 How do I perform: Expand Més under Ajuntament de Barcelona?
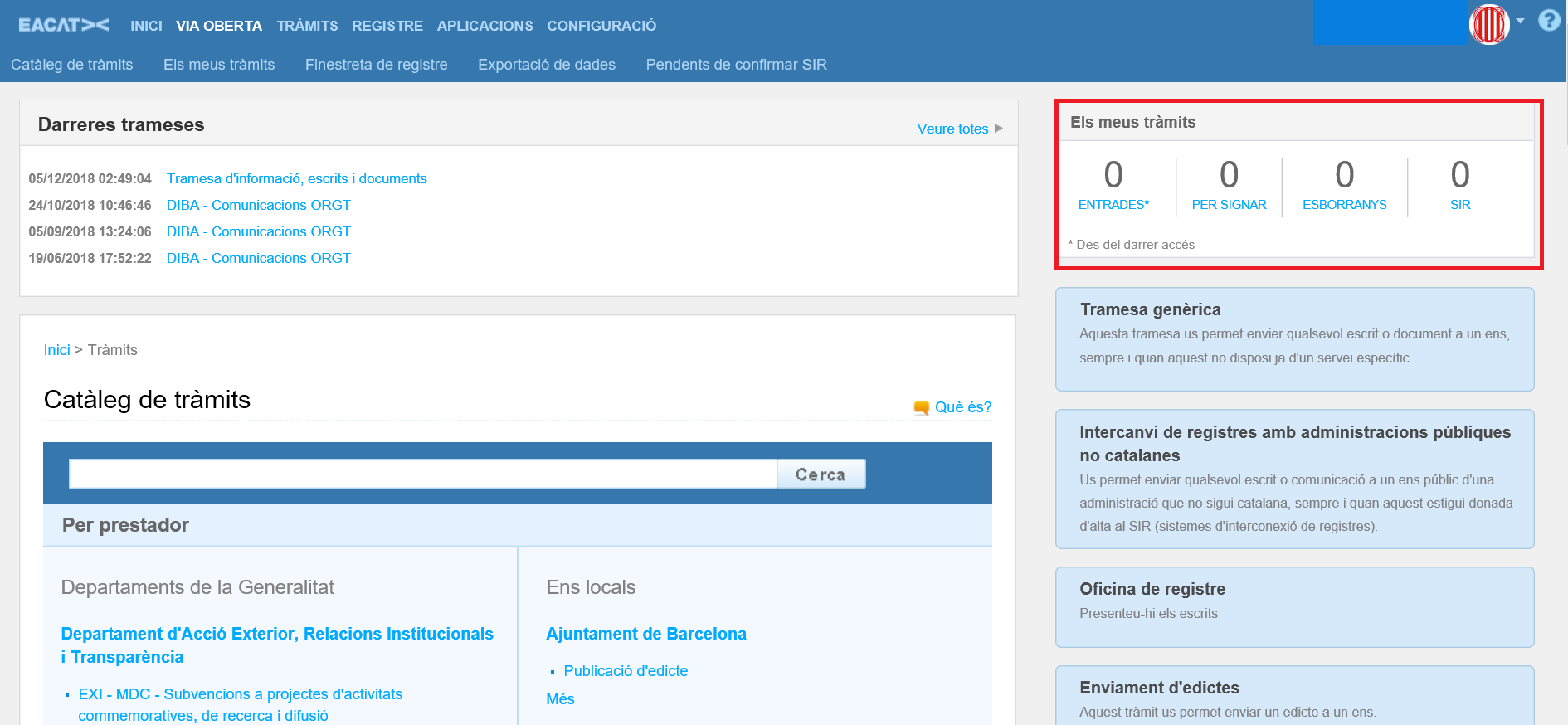click(560, 699)
